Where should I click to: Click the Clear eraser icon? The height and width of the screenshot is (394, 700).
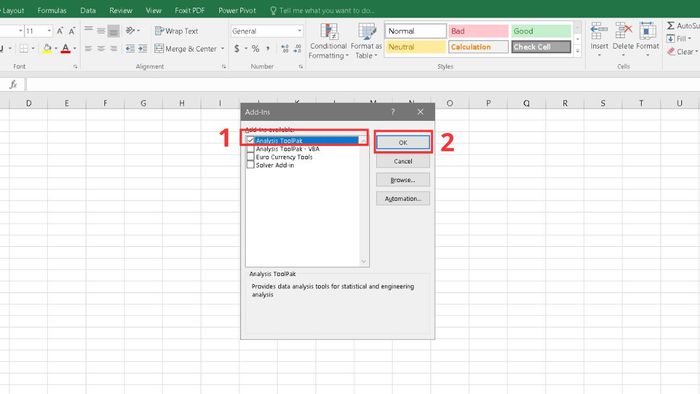671,52
